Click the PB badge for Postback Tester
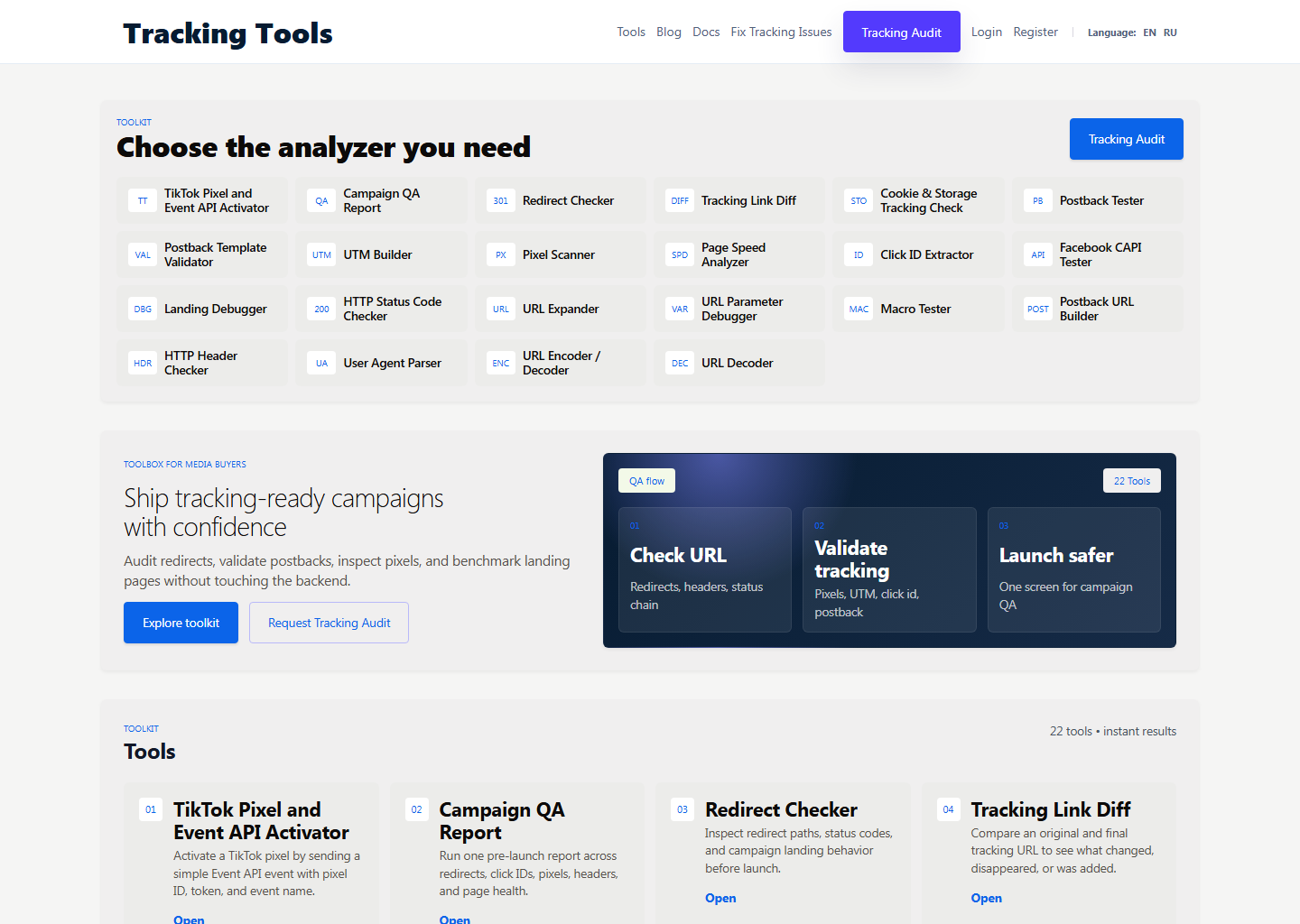The width and height of the screenshot is (1300, 924). pos(1038,200)
